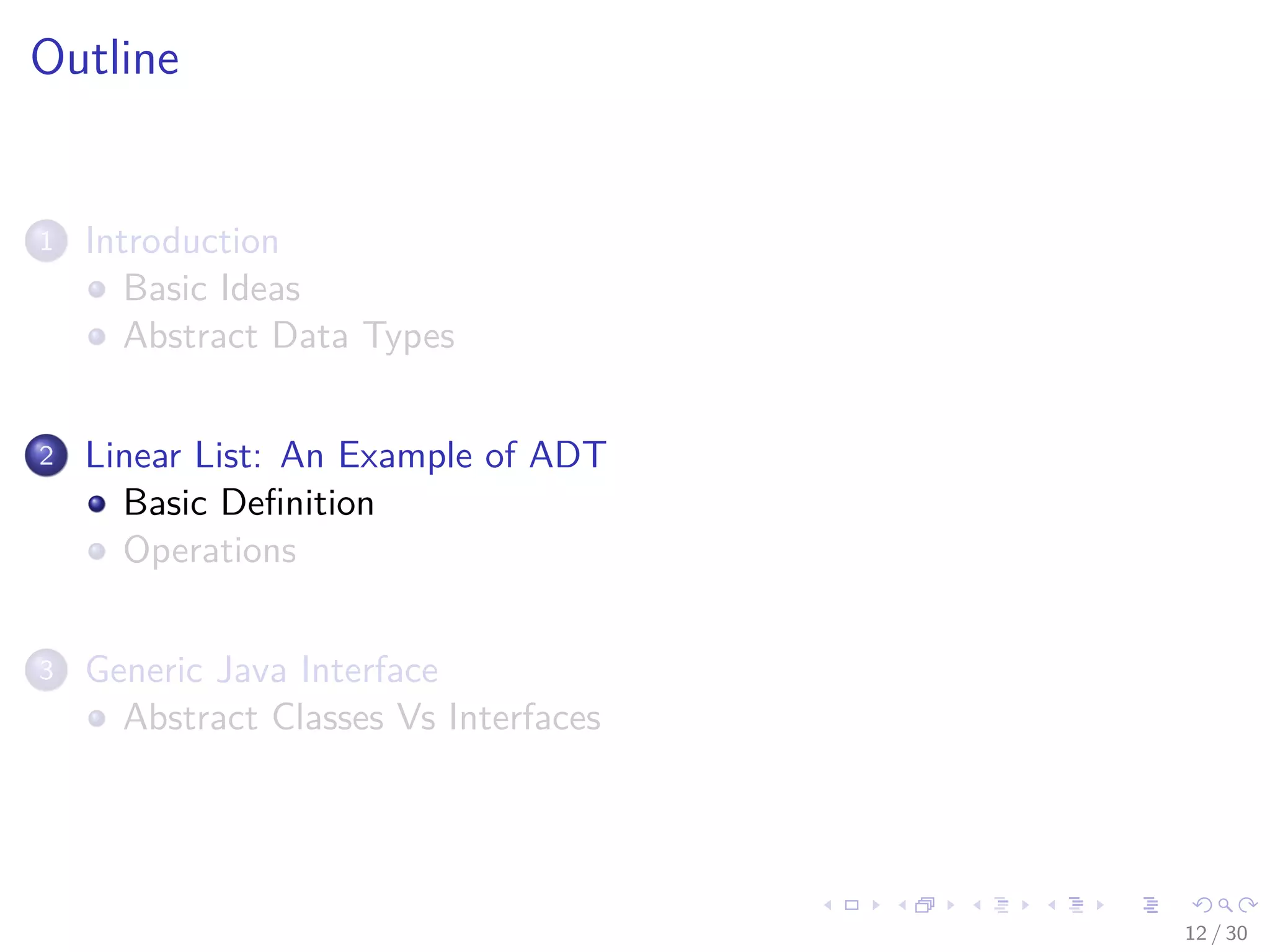
Task: Open the Introduction section link
Action: click(x=182, y=240)
